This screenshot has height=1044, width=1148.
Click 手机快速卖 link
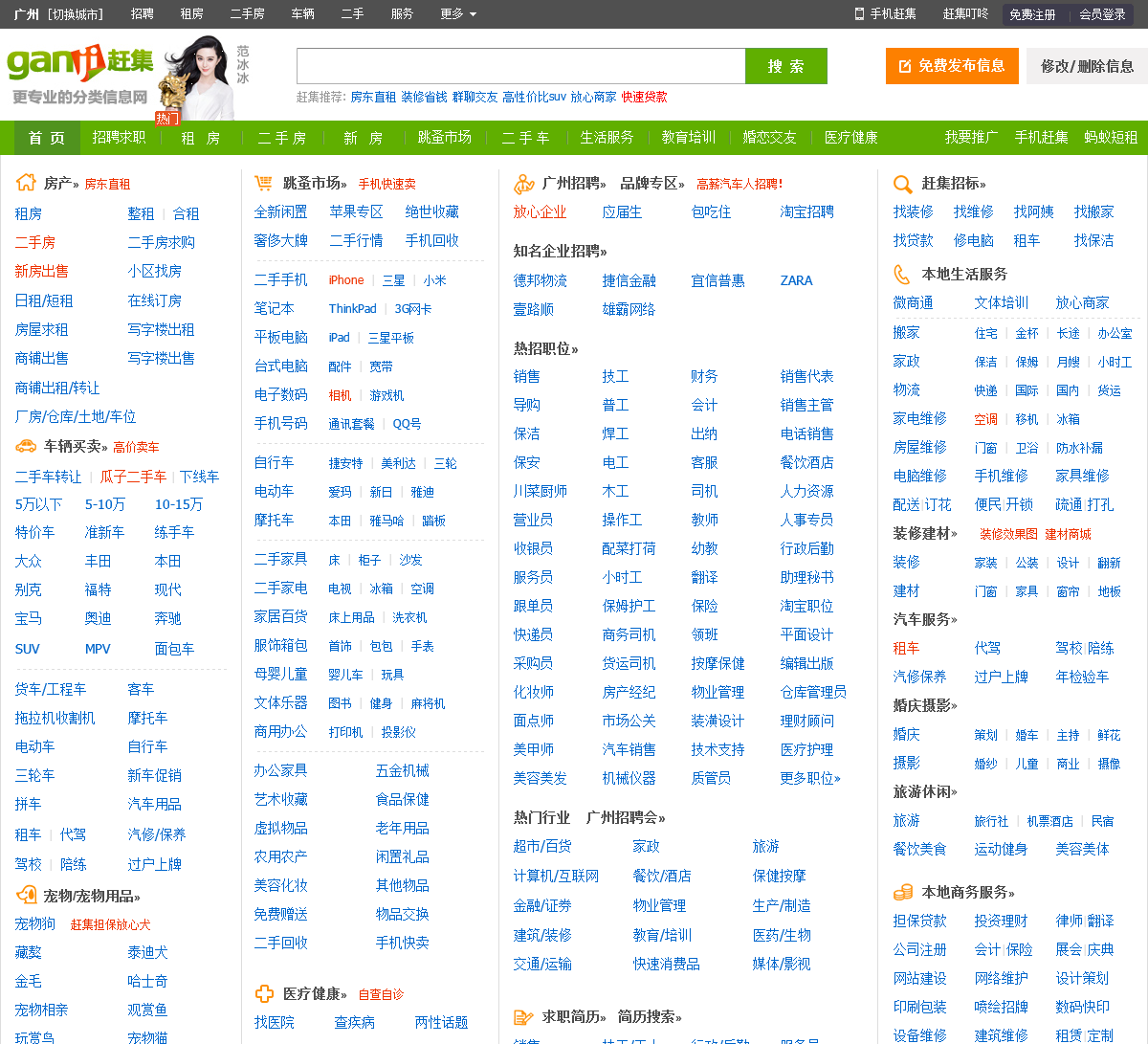point(387,184)
